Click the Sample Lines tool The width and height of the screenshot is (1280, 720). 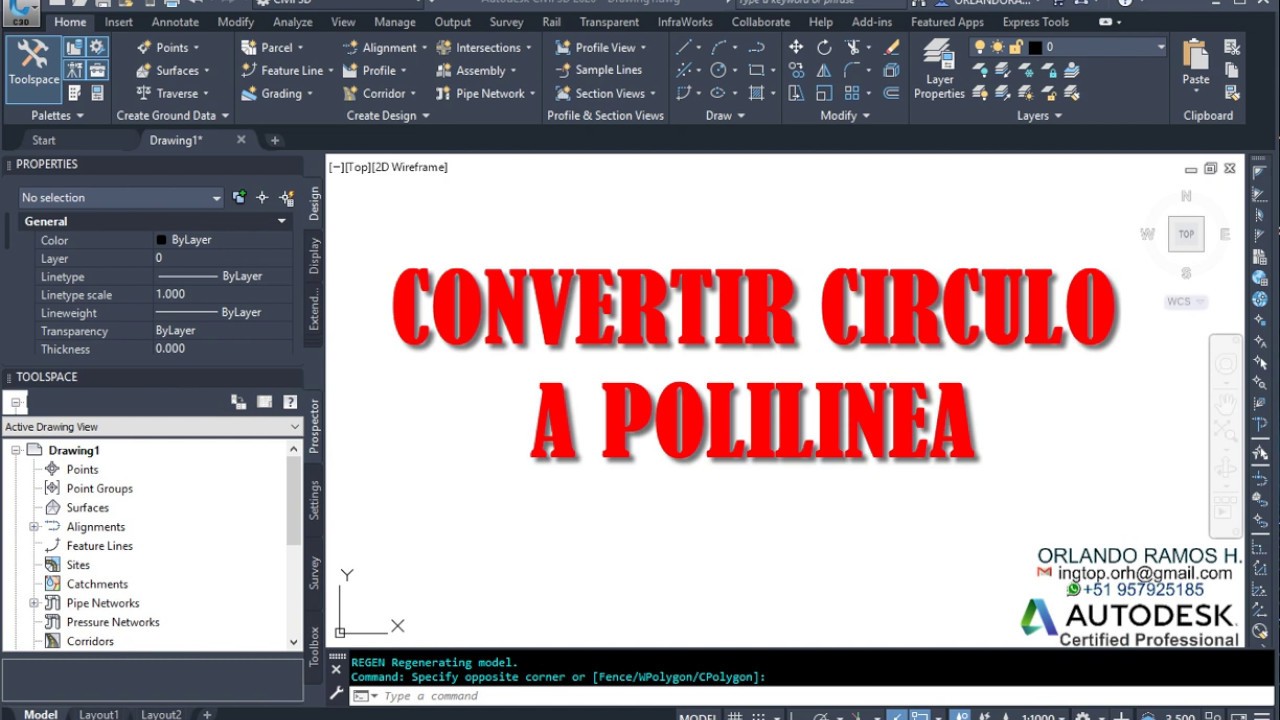[x=598, y=70]
